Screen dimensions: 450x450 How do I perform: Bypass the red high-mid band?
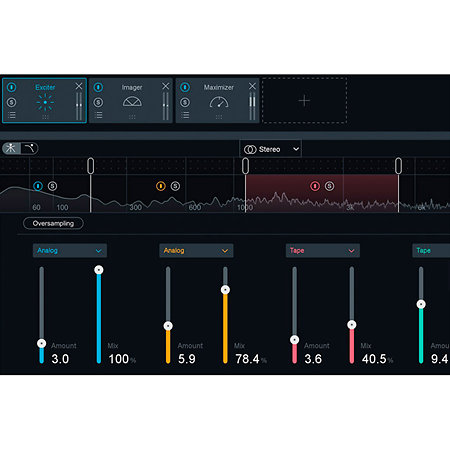315,186
